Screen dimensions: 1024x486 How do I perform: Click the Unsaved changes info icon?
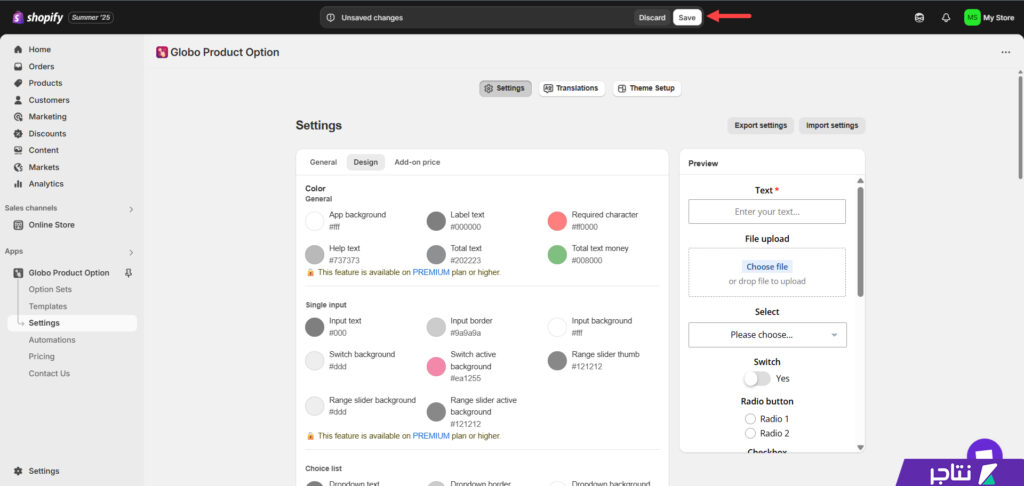[330, 18]
